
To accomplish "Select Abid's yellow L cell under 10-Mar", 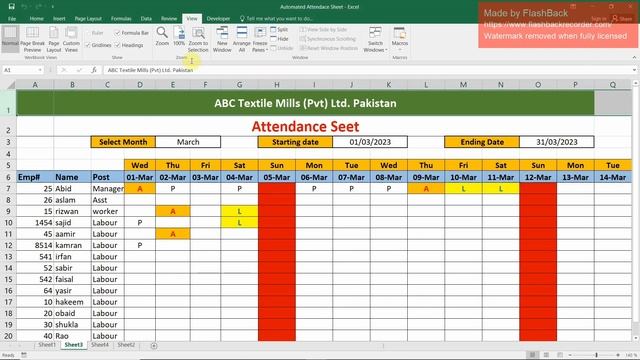I will (463, 189).
